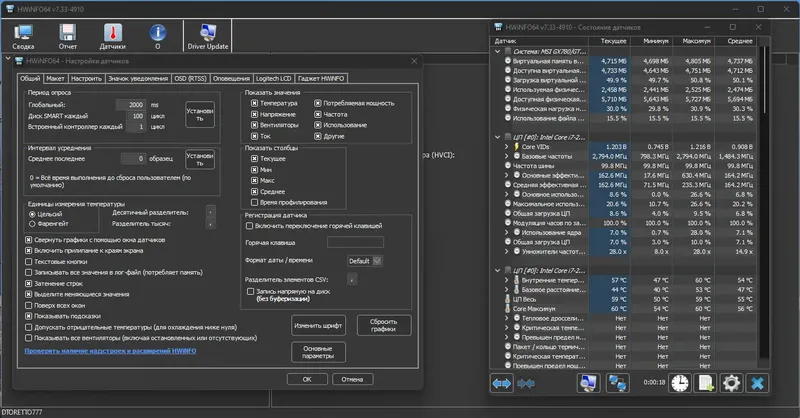
Task: Expand the Core VIDs tree row
Action: pyautogui.click(x=507, y=146)
